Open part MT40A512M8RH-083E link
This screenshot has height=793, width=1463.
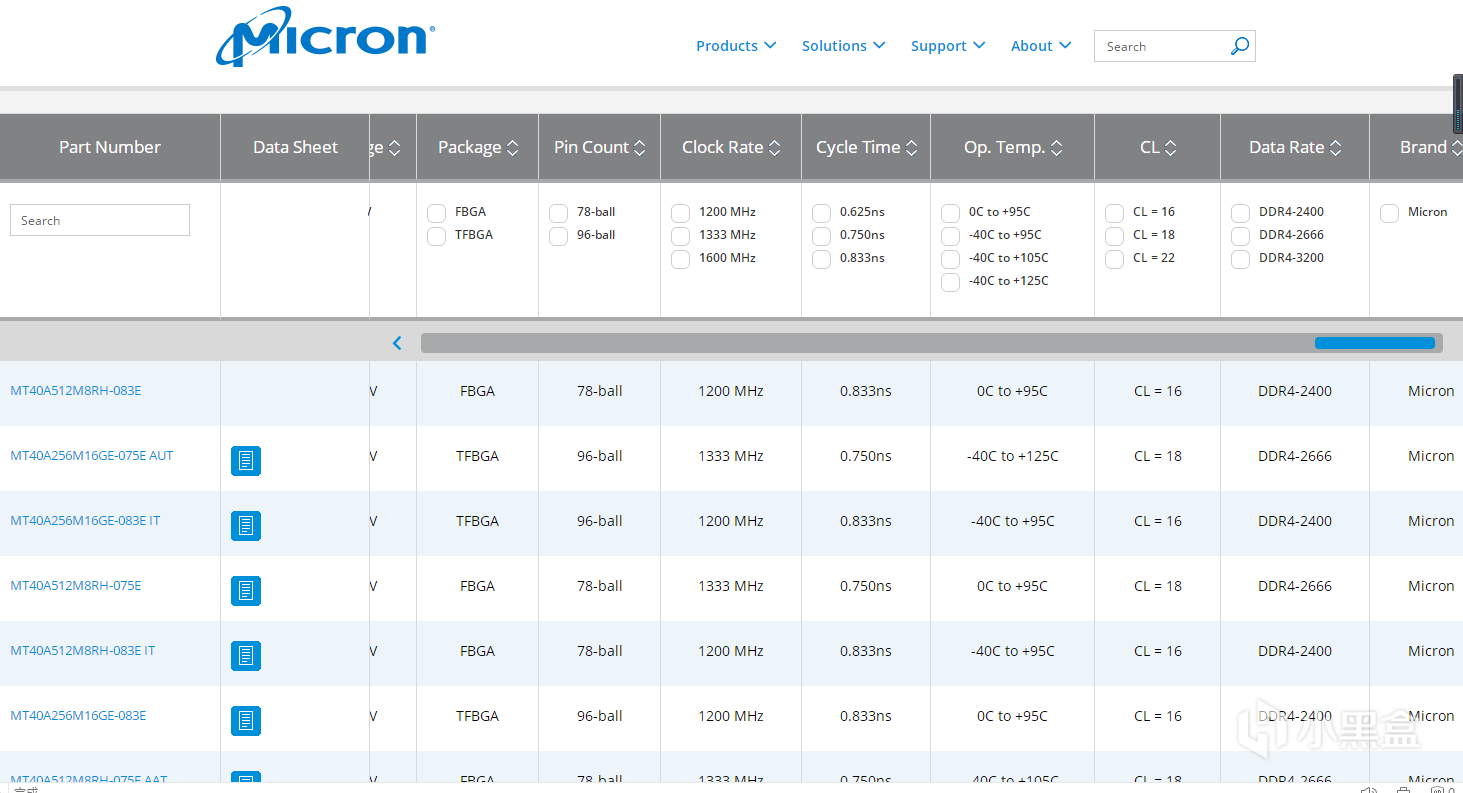76,391
